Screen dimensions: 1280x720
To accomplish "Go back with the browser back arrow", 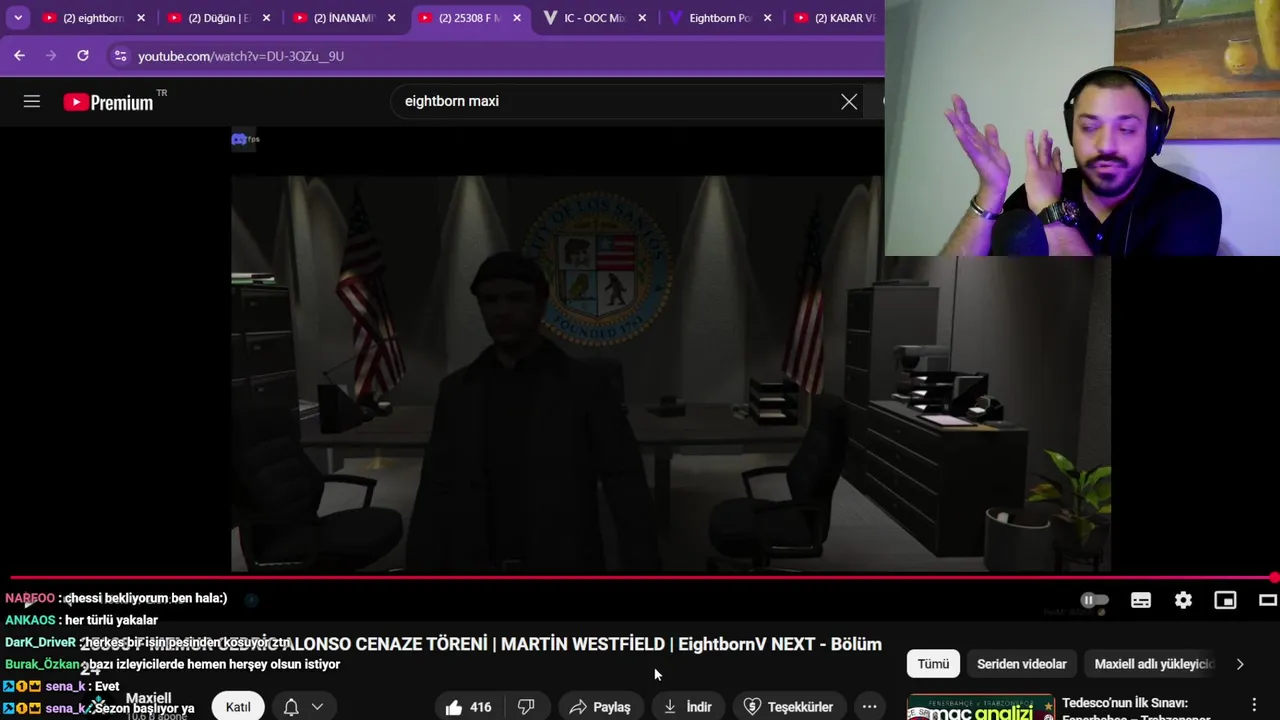I will (19, 56).
